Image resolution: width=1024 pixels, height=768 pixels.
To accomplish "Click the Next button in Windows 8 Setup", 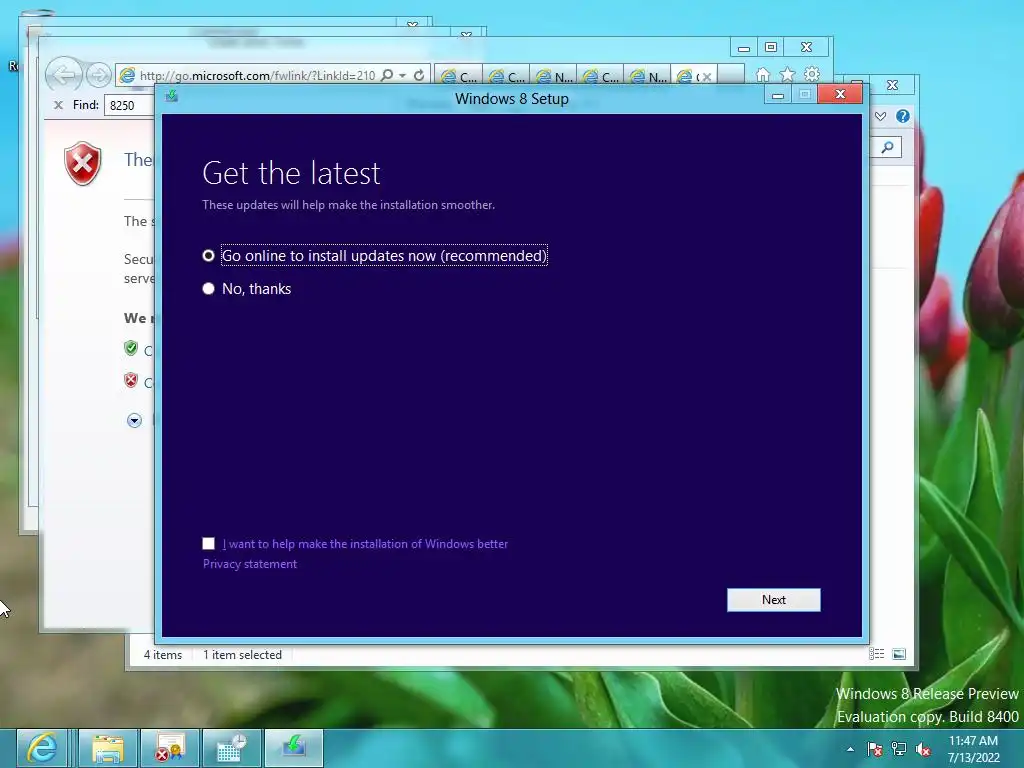I will tap(773, 600).
